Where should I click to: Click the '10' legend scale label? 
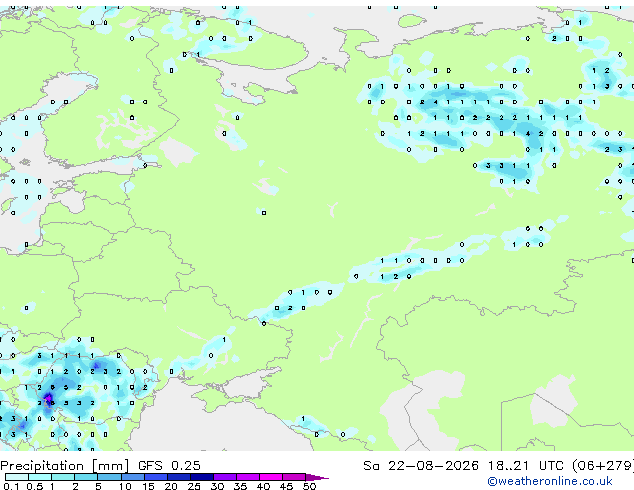(x=125, y=486)
